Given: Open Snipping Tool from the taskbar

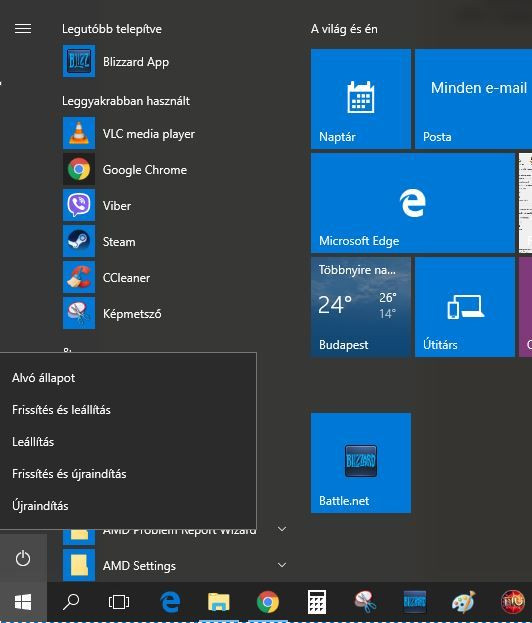Looking at the screenshot, I should point(366,602).
